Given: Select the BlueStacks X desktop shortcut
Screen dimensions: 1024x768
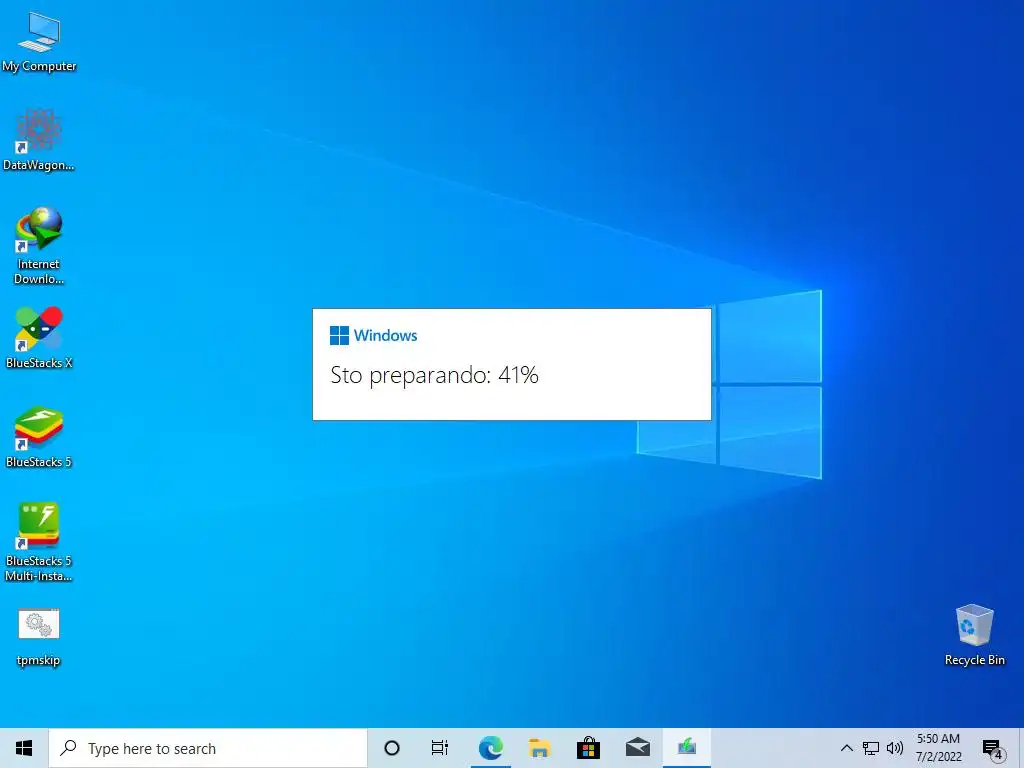Looking at the screenshot, I should coord(39,338).
